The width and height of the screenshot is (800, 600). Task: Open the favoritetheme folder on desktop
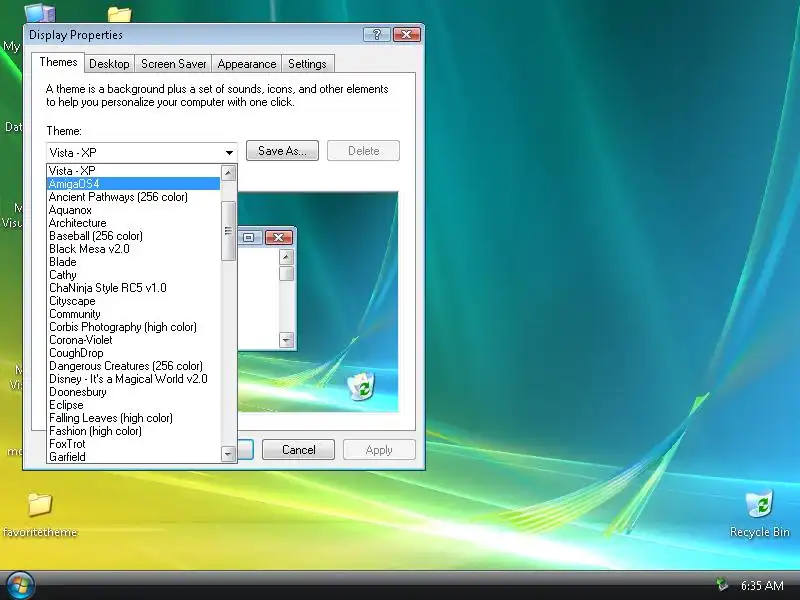(x=40, y=514)
